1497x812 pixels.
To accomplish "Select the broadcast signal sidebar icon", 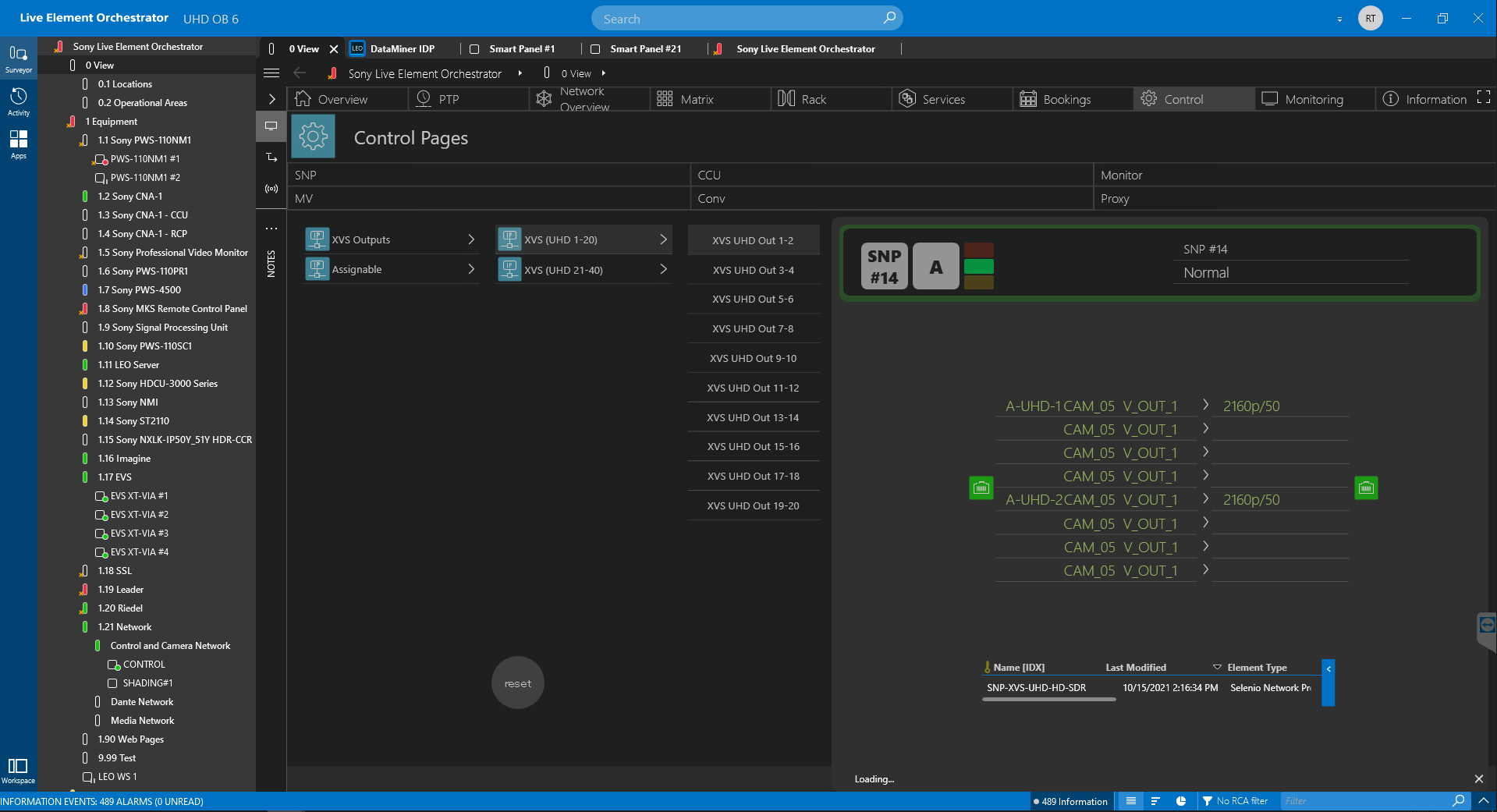I will click(271, 189).
